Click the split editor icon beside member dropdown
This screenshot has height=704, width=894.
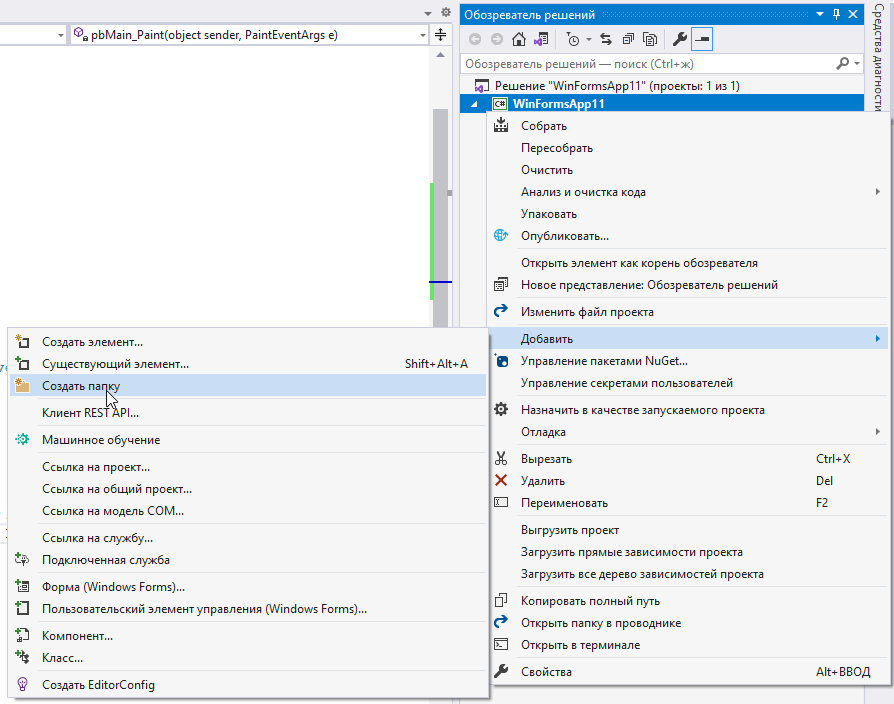tap(440, 34)
